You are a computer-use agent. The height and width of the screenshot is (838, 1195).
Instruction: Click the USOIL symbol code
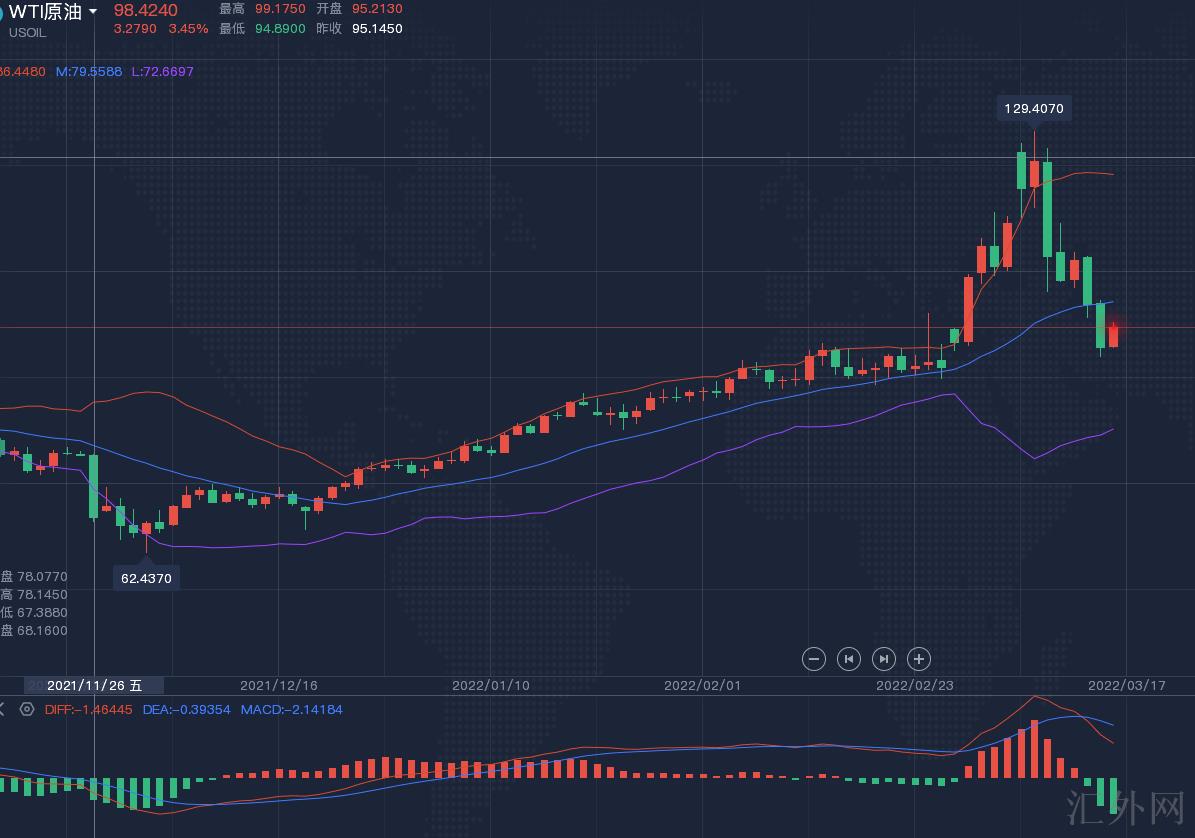(28, 32)
